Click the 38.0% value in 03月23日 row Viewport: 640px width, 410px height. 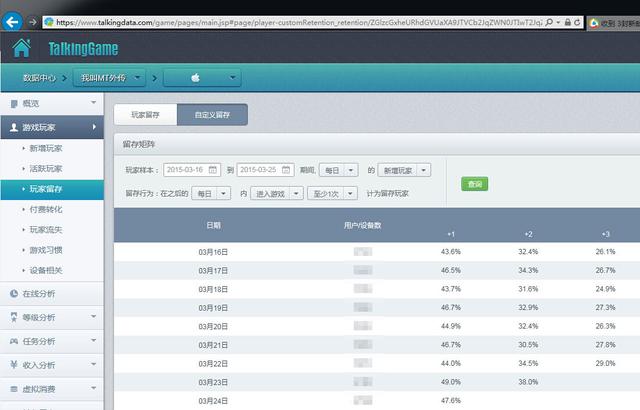528,382
